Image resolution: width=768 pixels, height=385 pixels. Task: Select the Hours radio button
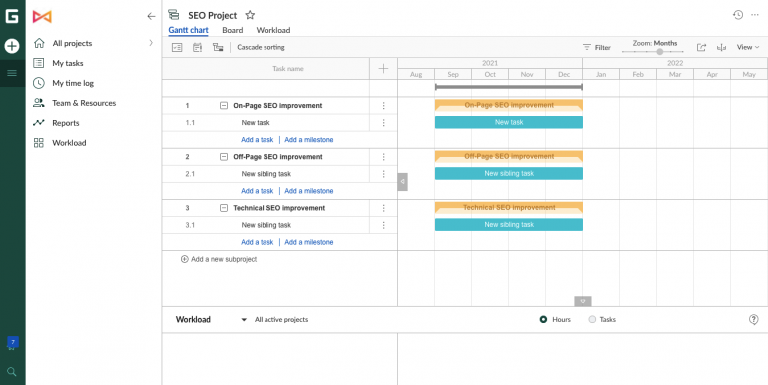click(543, 319)
